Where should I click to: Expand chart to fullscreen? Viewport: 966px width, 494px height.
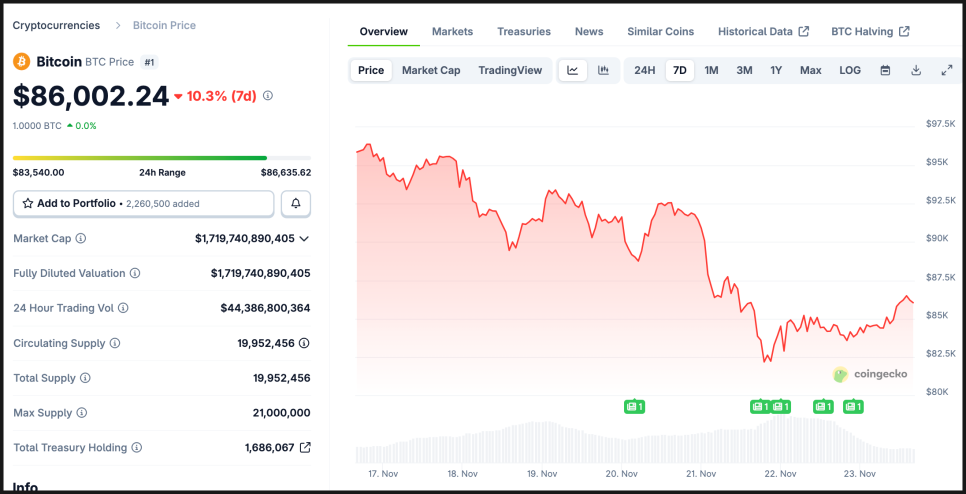coord(947,70)
